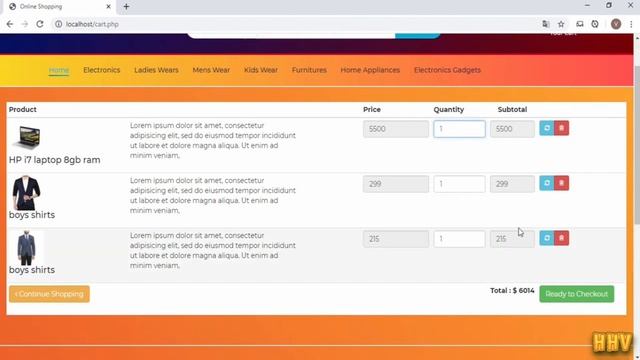640x360 pixels.
Task: Click quantity field for HP i7 laptop
Action: pos(459,129)
